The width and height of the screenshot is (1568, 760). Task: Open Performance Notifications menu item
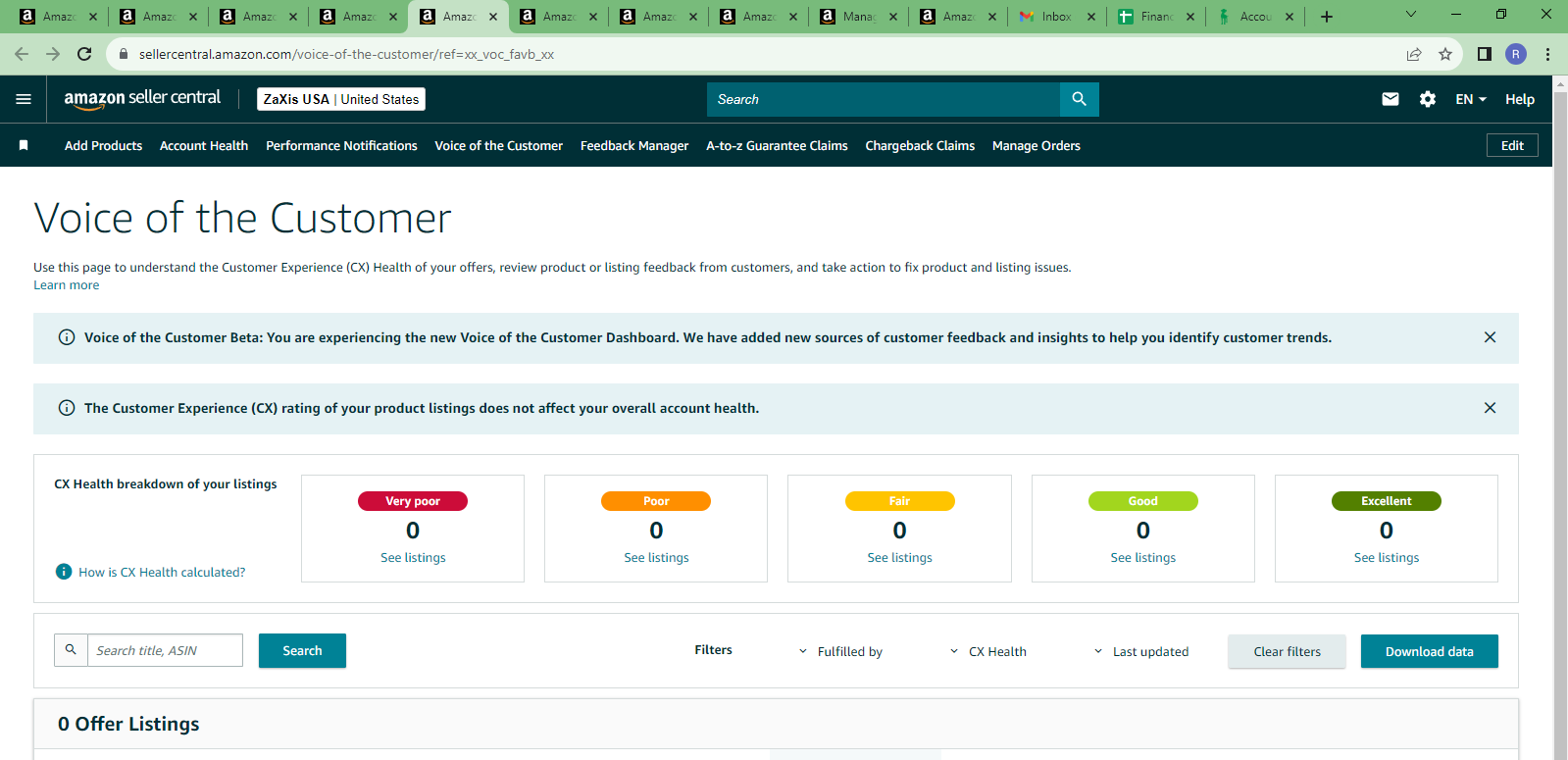click(341, 145)
